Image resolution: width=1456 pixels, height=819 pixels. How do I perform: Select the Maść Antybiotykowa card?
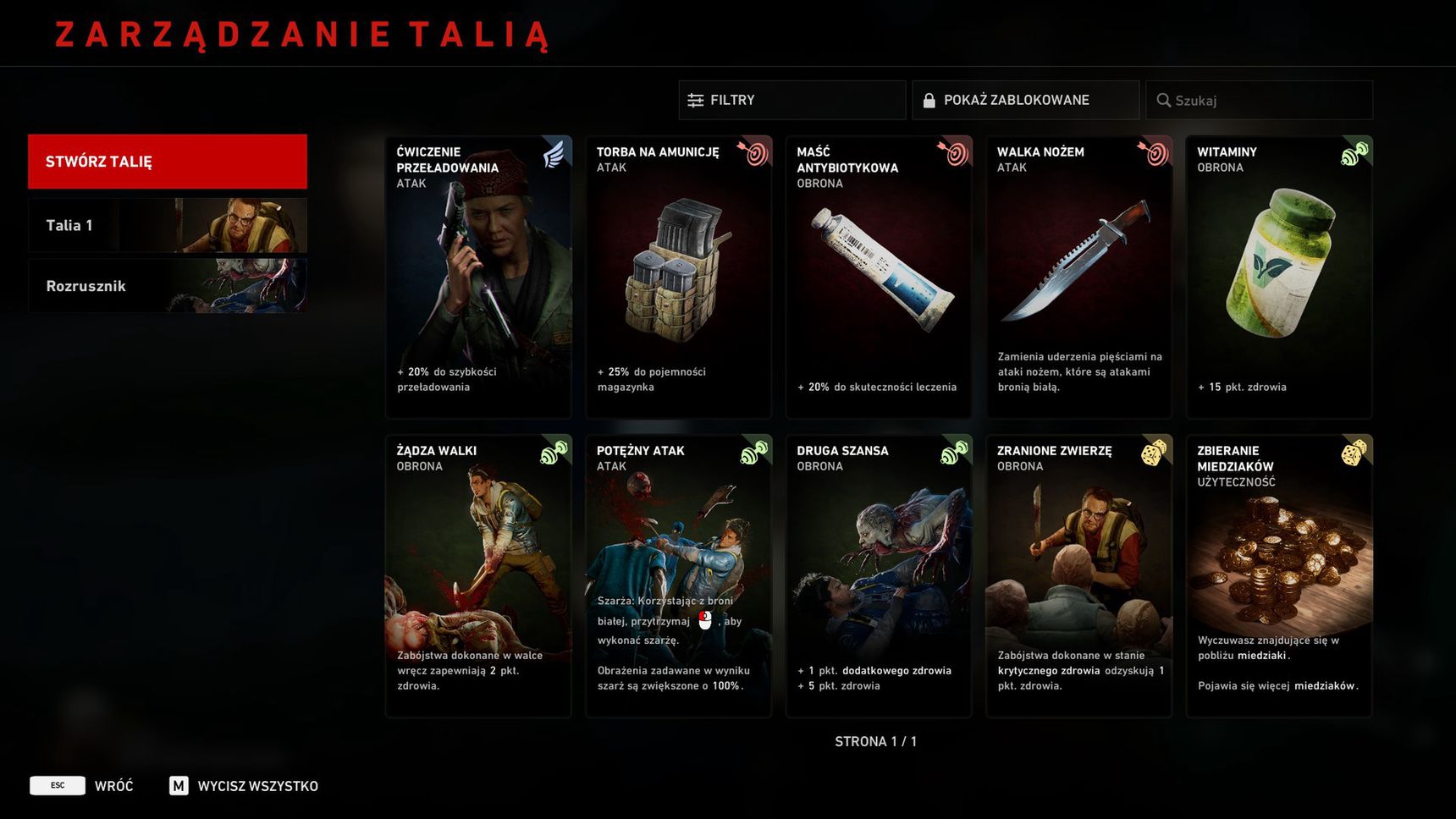(x=879, y=278)
